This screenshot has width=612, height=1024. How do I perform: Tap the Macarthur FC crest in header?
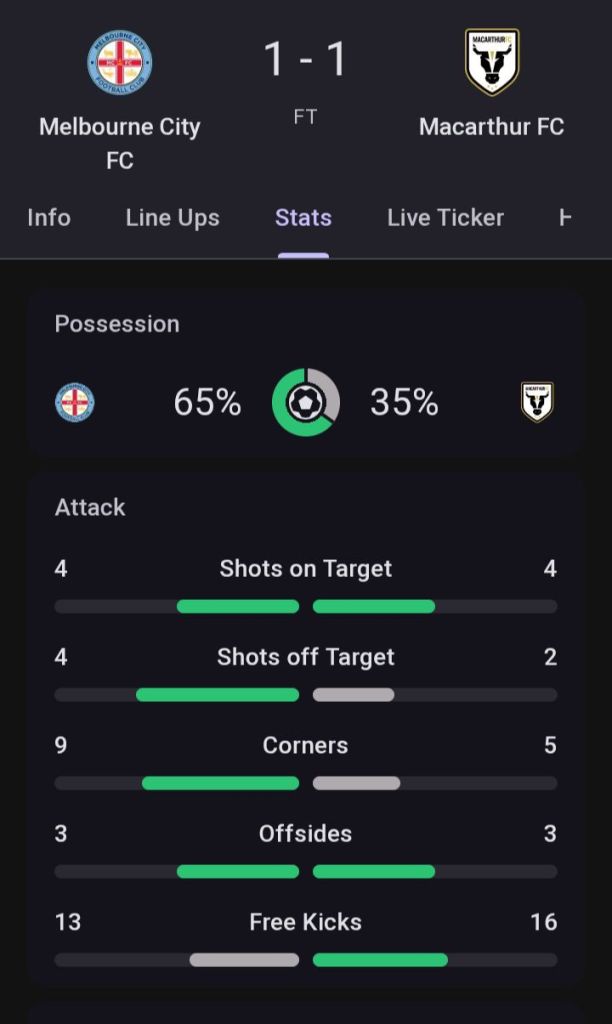click(x=492, y=62)
